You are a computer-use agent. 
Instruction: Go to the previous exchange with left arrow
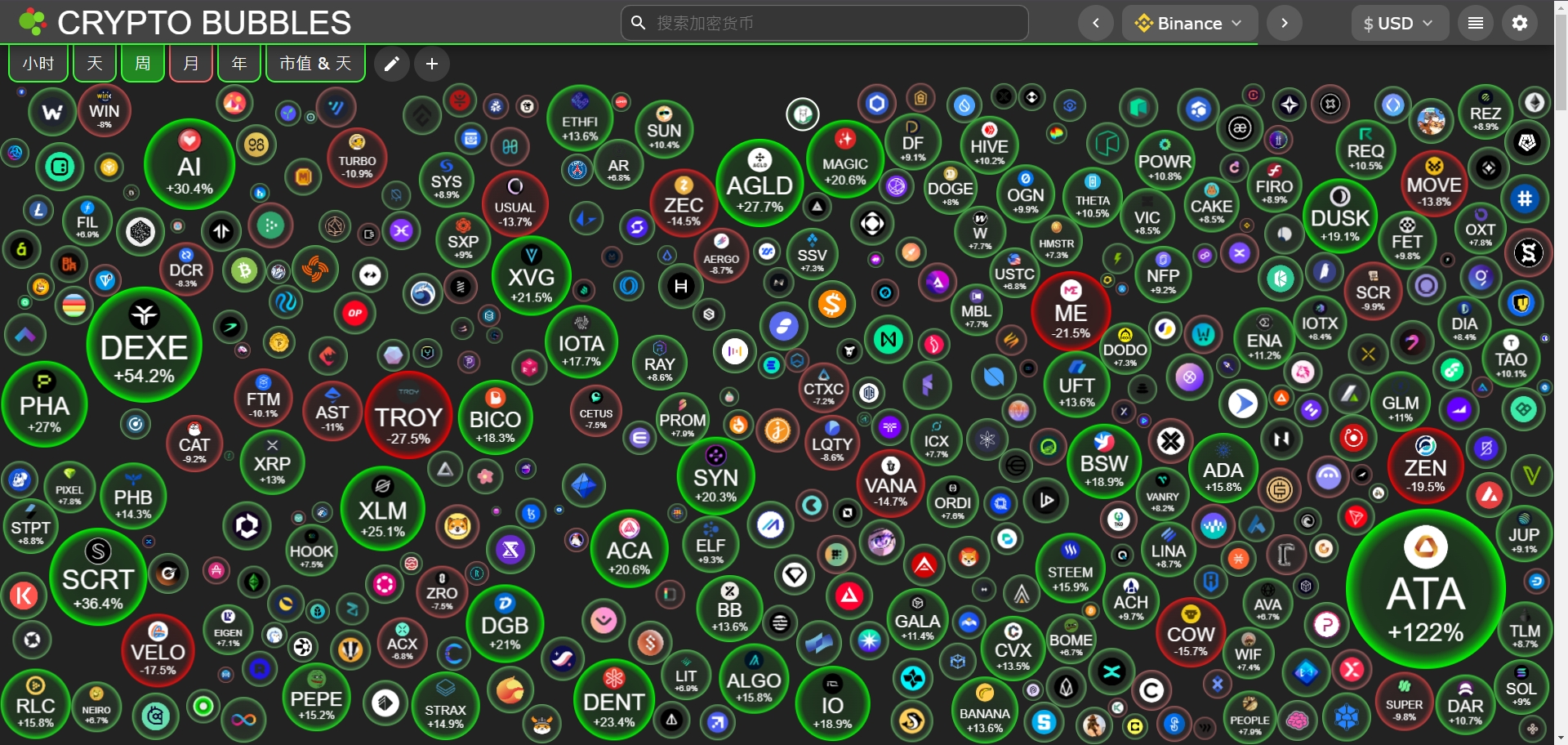[x=1096, y=23]
